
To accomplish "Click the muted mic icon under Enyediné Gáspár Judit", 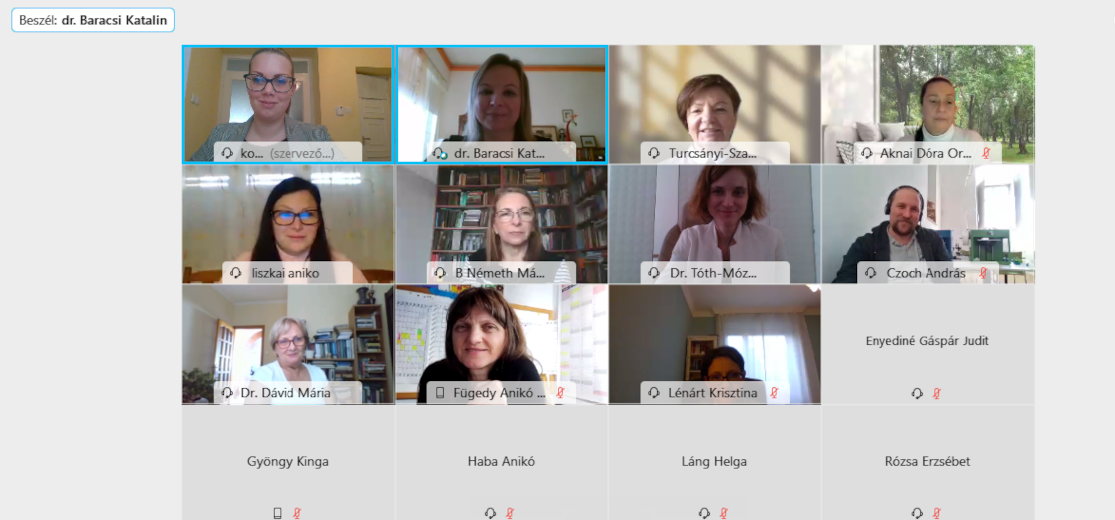I will tap(937, 393).
